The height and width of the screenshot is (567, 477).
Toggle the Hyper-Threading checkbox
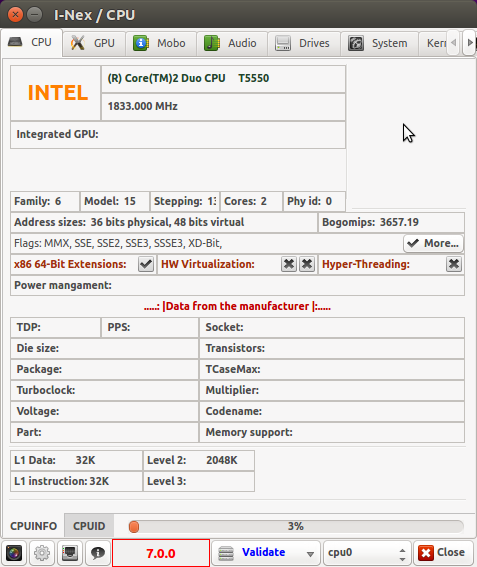(x=454, y=264)
